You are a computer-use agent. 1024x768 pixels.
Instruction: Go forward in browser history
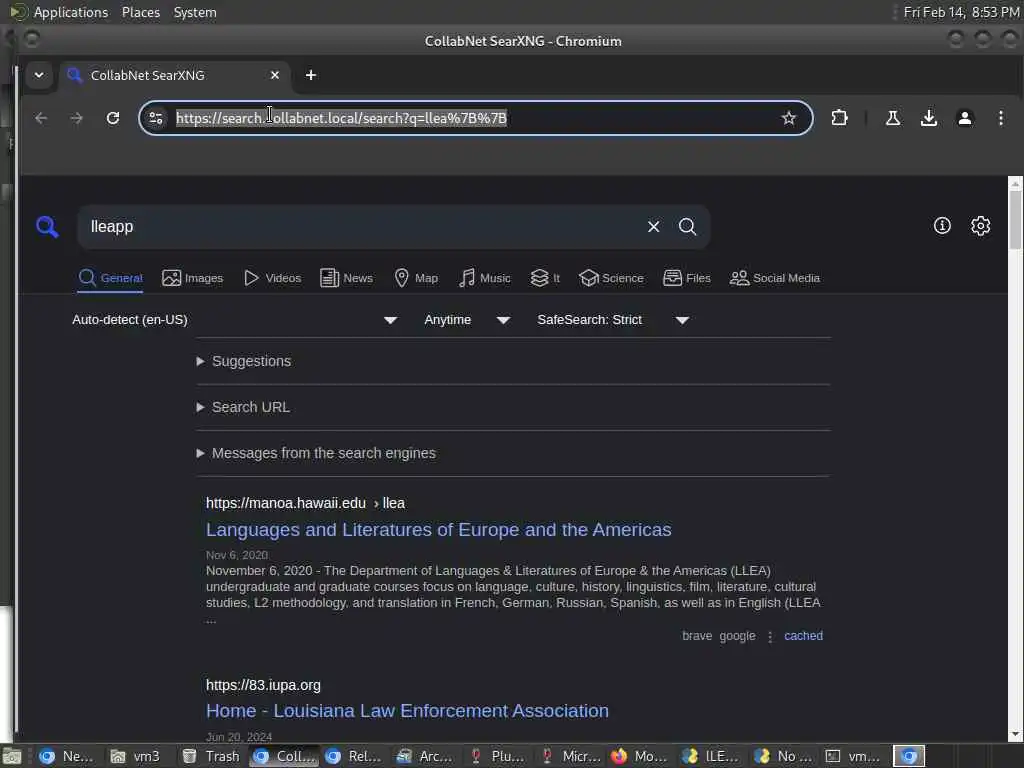pos(76,118)
